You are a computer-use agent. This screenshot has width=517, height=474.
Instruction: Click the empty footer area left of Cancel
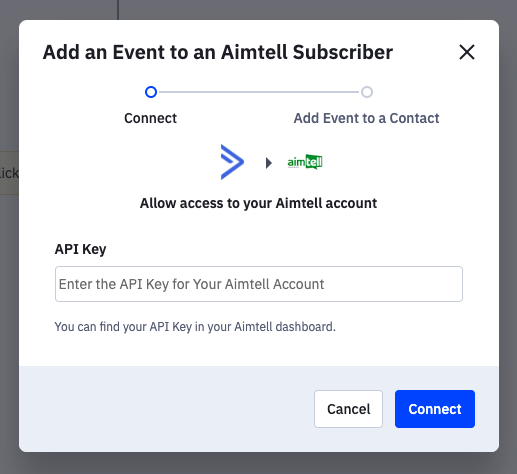pyautogui.click(x=167, y=409)
